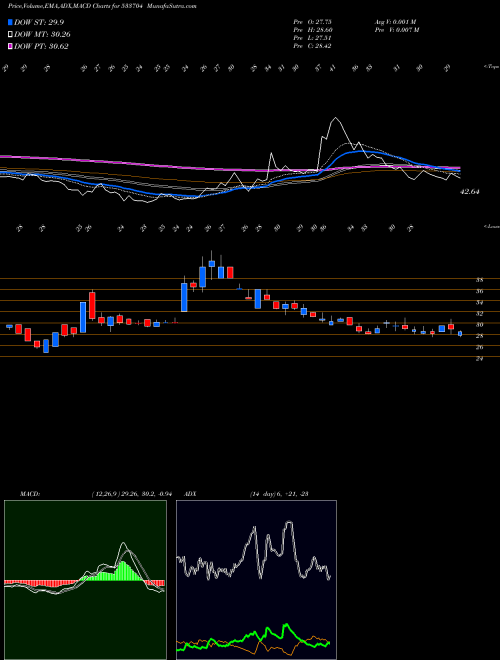
Task: Click price axis label 28
Action: pos(479,336)
